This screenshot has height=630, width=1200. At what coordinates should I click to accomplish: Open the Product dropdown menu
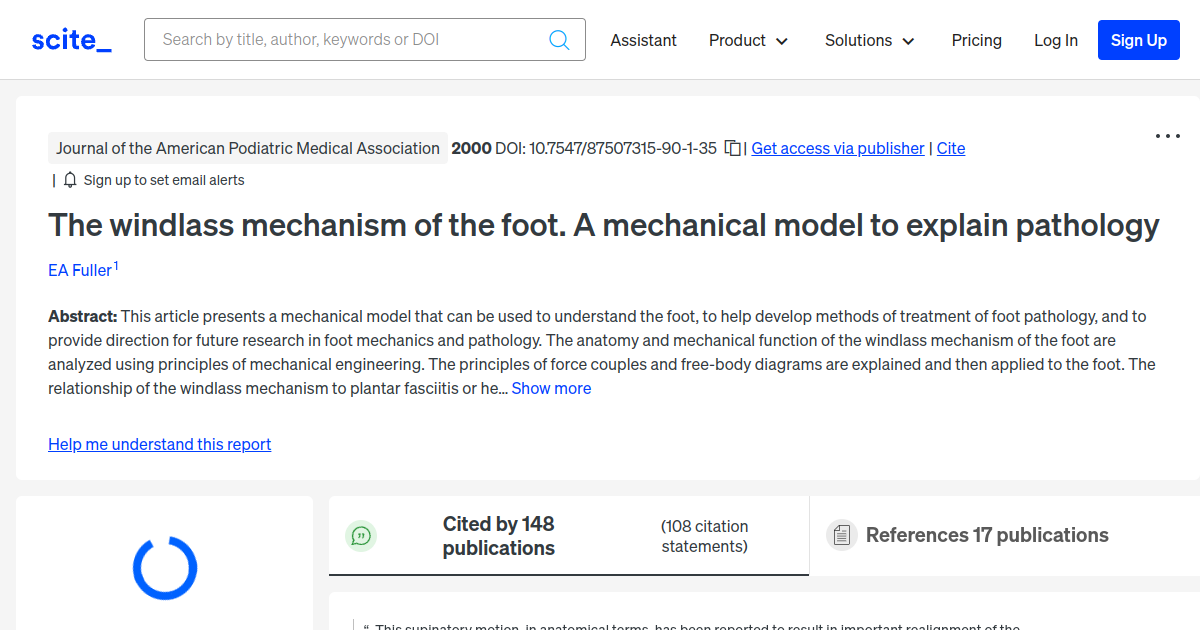point(748,40)
